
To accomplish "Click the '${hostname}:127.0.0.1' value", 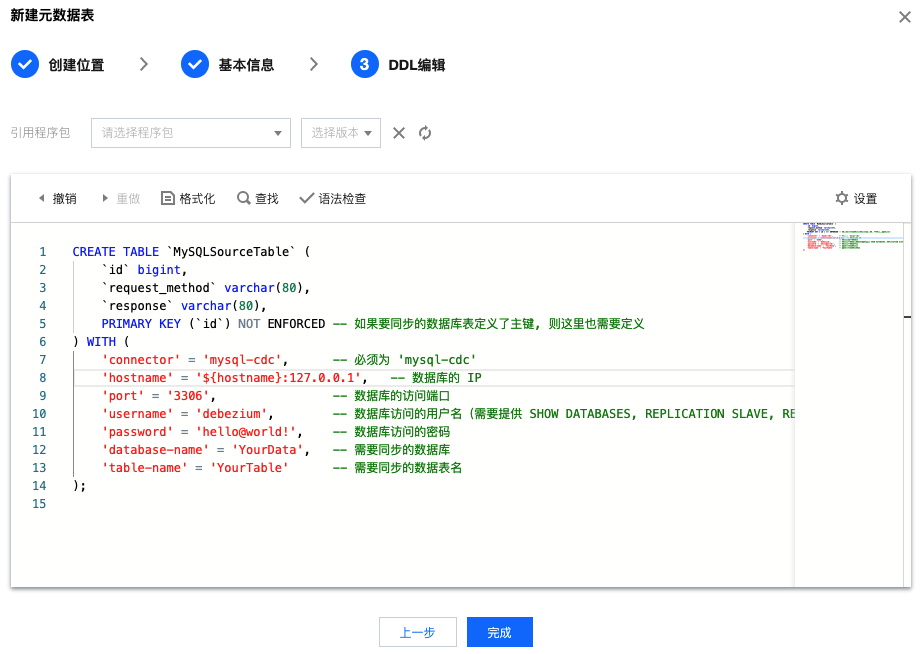I will click(278, 378).
